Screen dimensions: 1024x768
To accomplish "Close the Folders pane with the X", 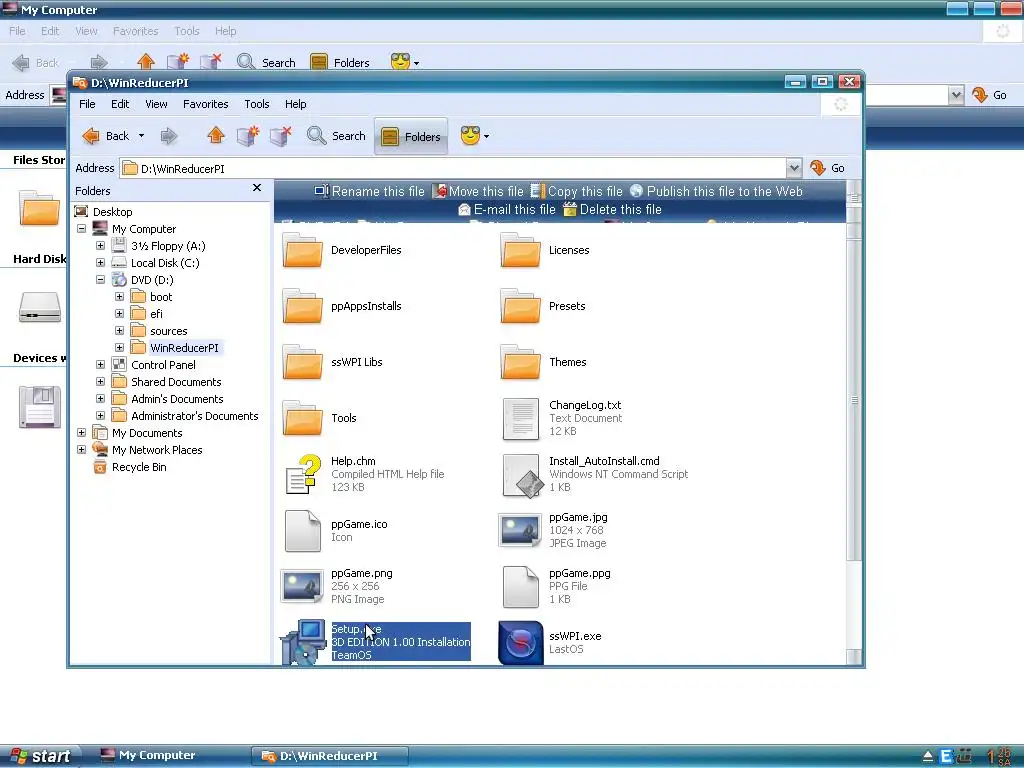I will [x=257, y=188].
